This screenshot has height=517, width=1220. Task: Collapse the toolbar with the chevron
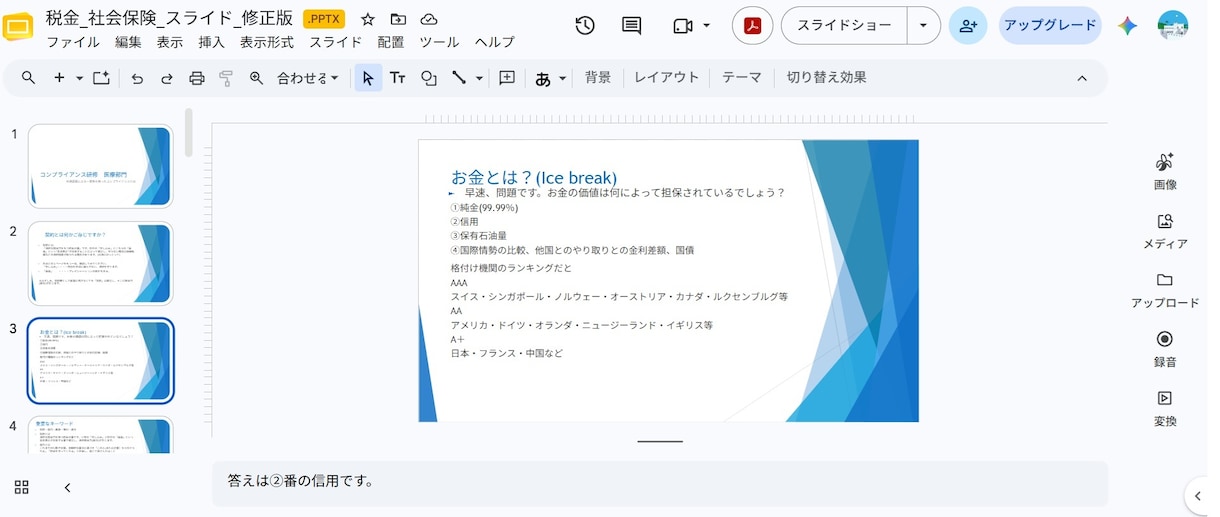tap(1082, 78)
